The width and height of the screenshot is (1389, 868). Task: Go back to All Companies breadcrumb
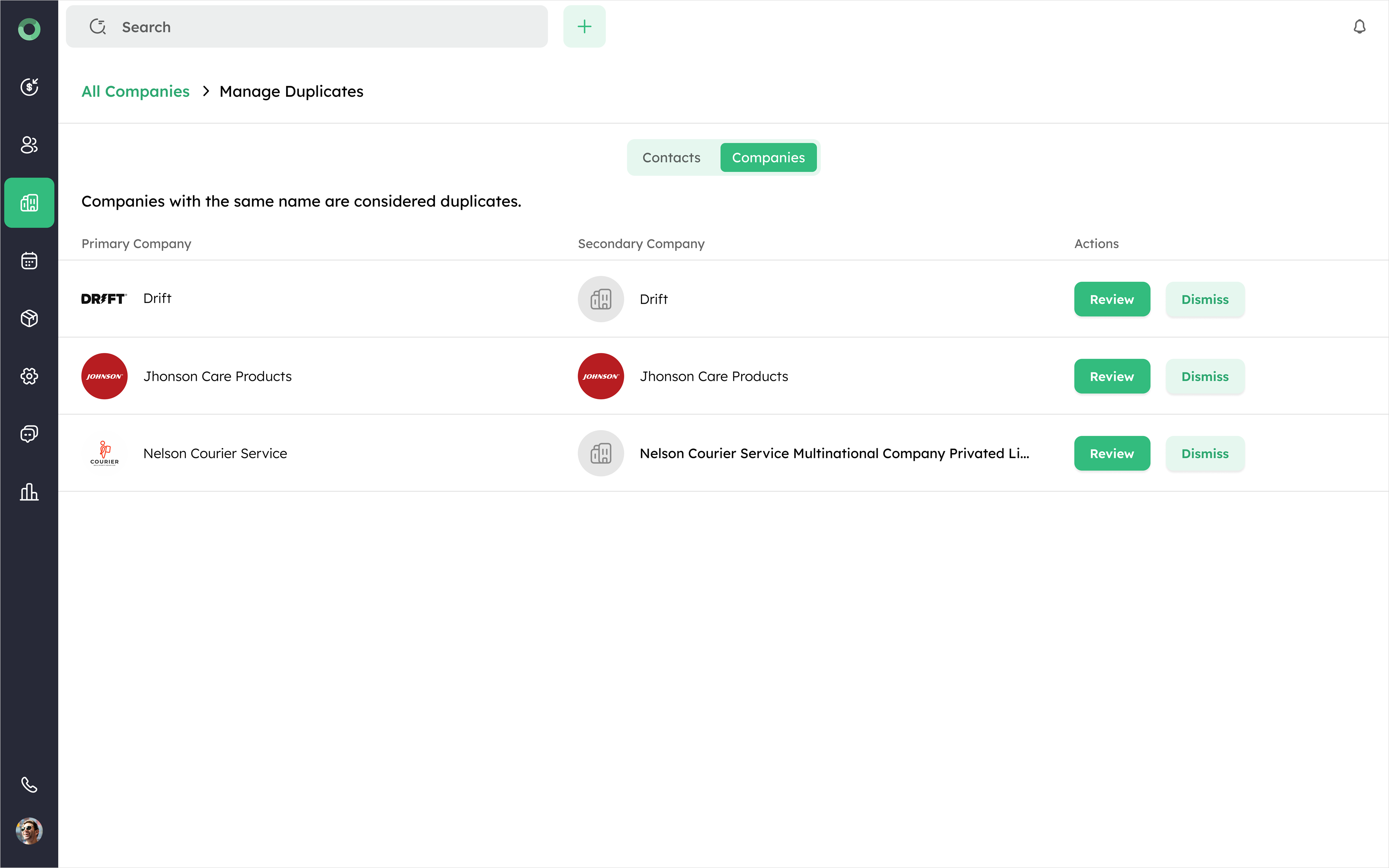coord(135,91)
